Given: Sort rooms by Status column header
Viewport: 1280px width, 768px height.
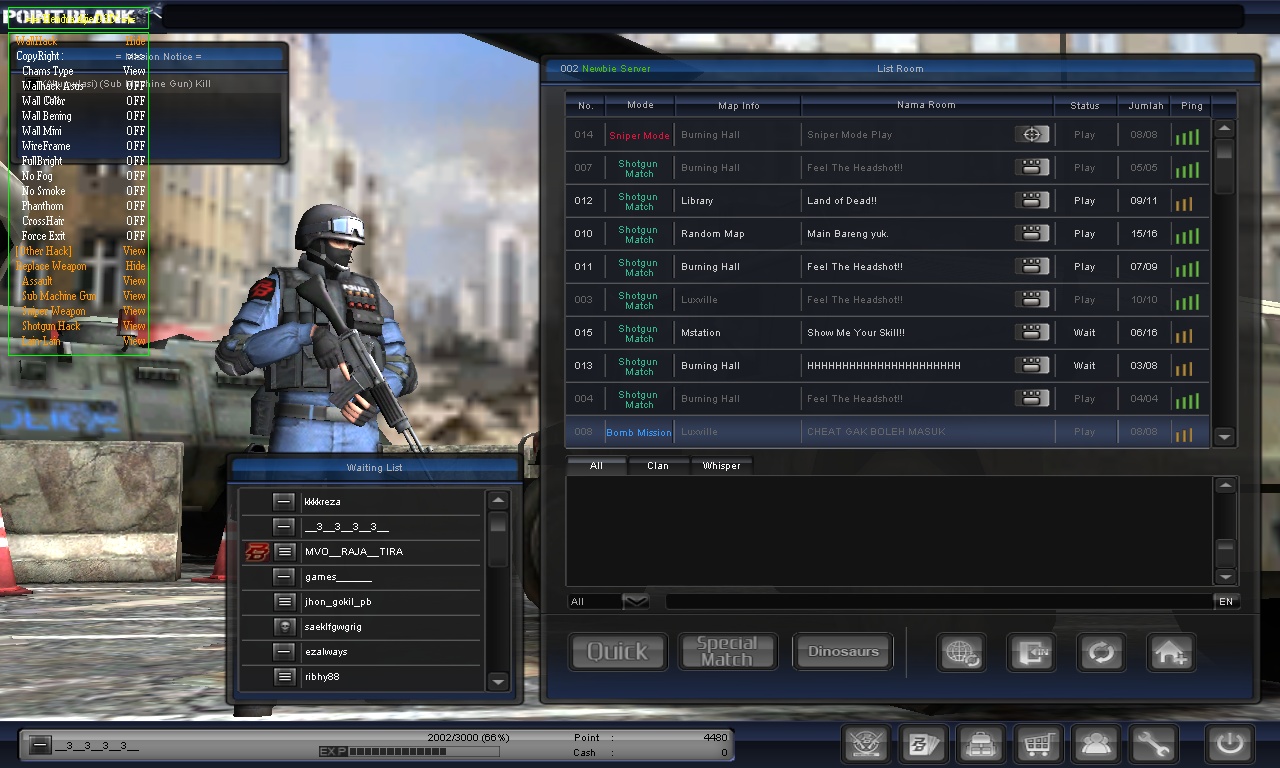Looking at the screenshot, I should click(x=1085, y=105).
